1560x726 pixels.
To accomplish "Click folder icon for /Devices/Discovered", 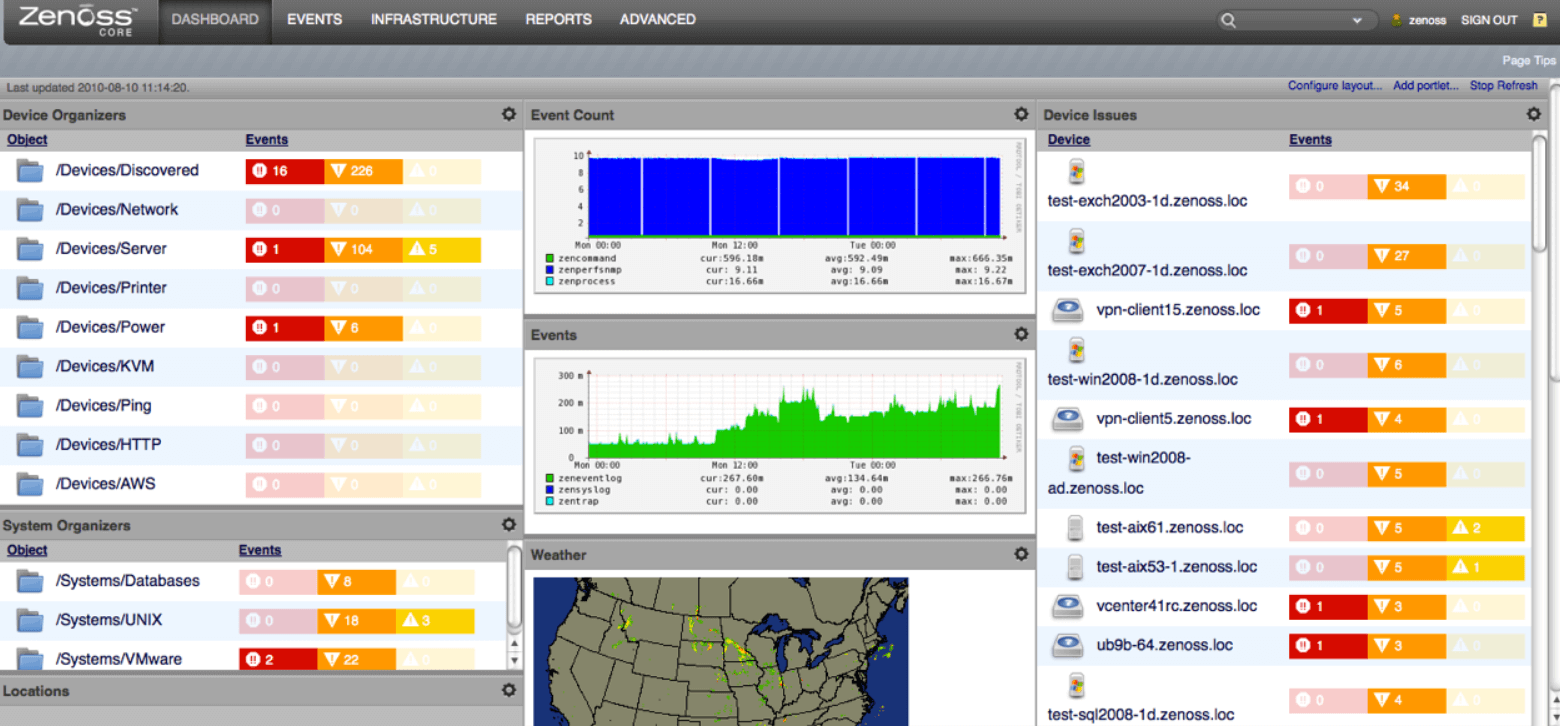I will (x=30, y=171).
